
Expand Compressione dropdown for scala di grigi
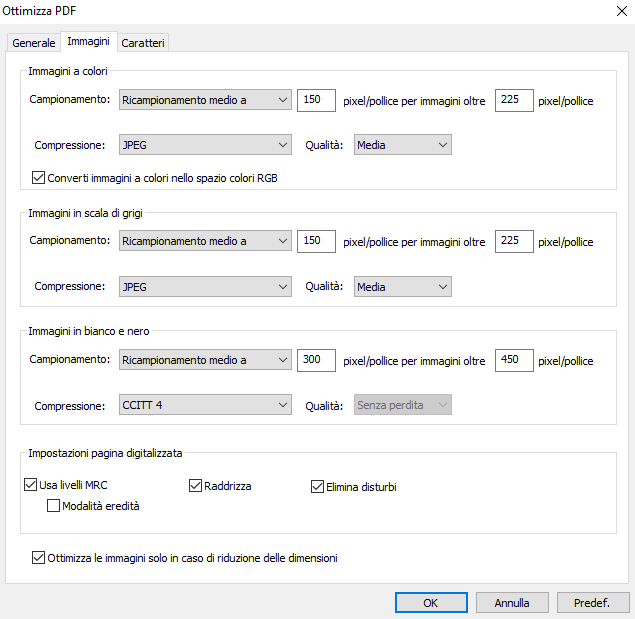click(x=205, y=286)
